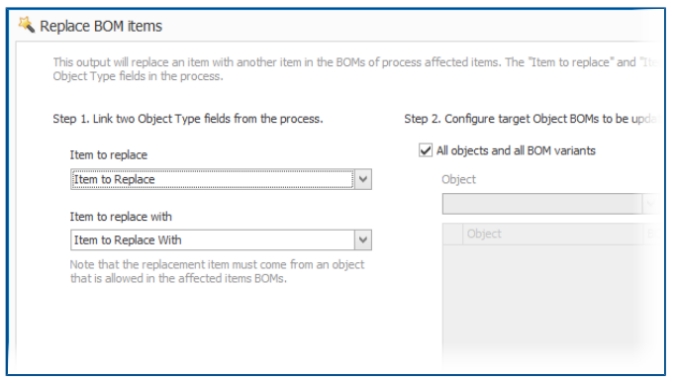Click the Step 2 Configure target Object BOMs heading
This screenshot has height=383, width=676.
click(x=531, y=119)
